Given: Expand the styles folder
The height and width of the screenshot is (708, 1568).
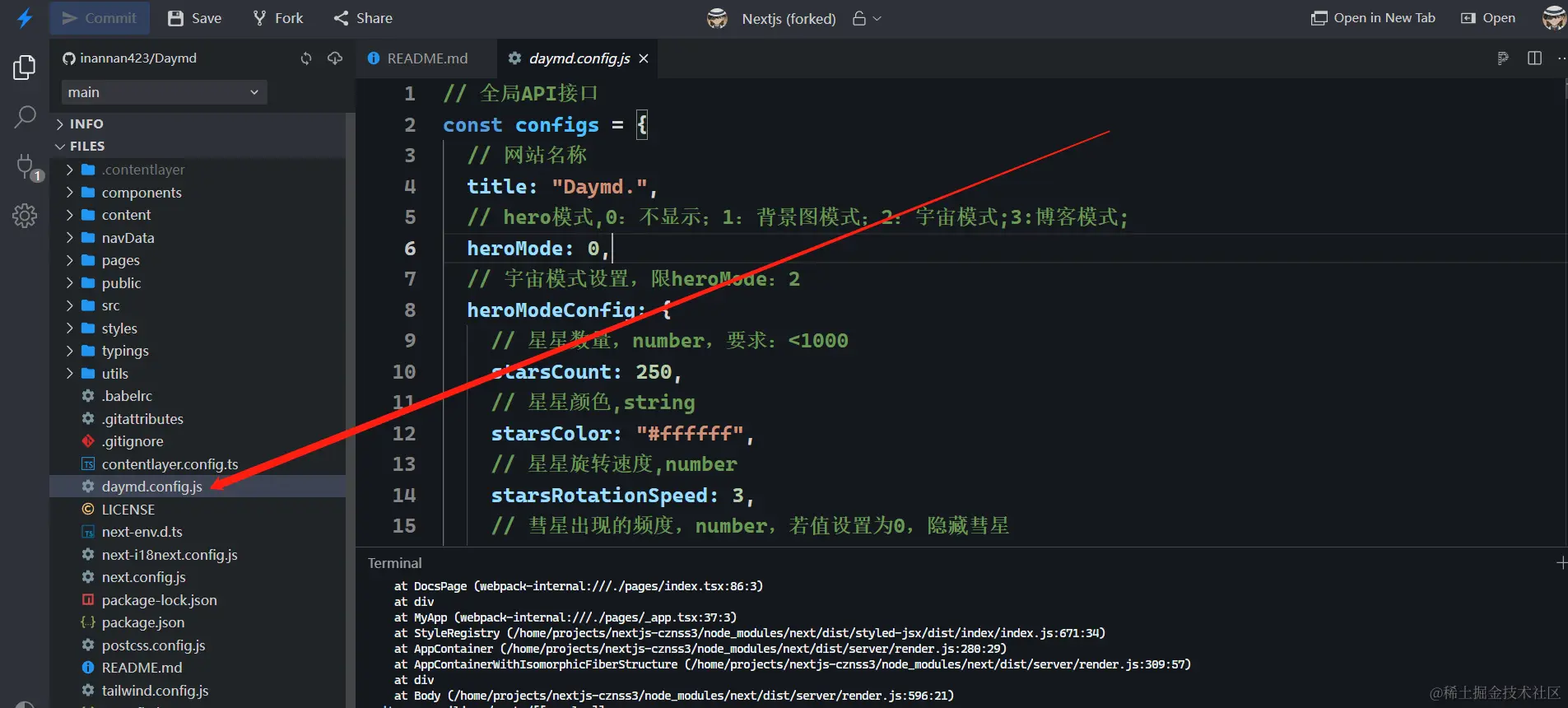Looking at the screenshot, I should click(198, 328).
